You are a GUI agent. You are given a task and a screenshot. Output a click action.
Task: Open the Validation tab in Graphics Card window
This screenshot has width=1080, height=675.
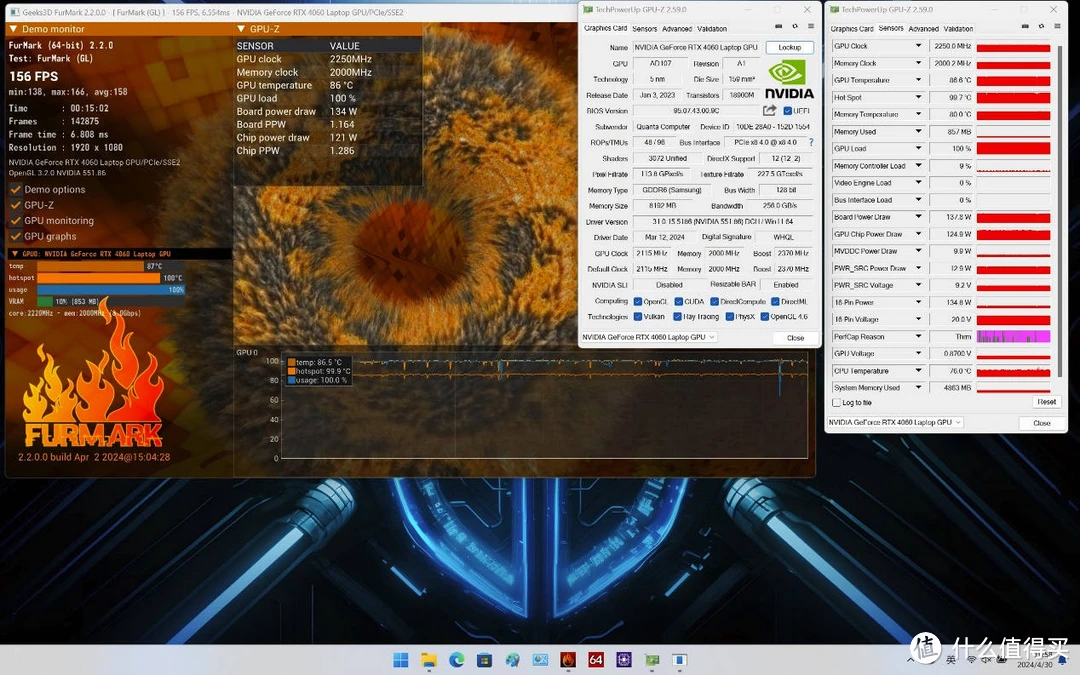pyautogui.click(x=712, y=29)
